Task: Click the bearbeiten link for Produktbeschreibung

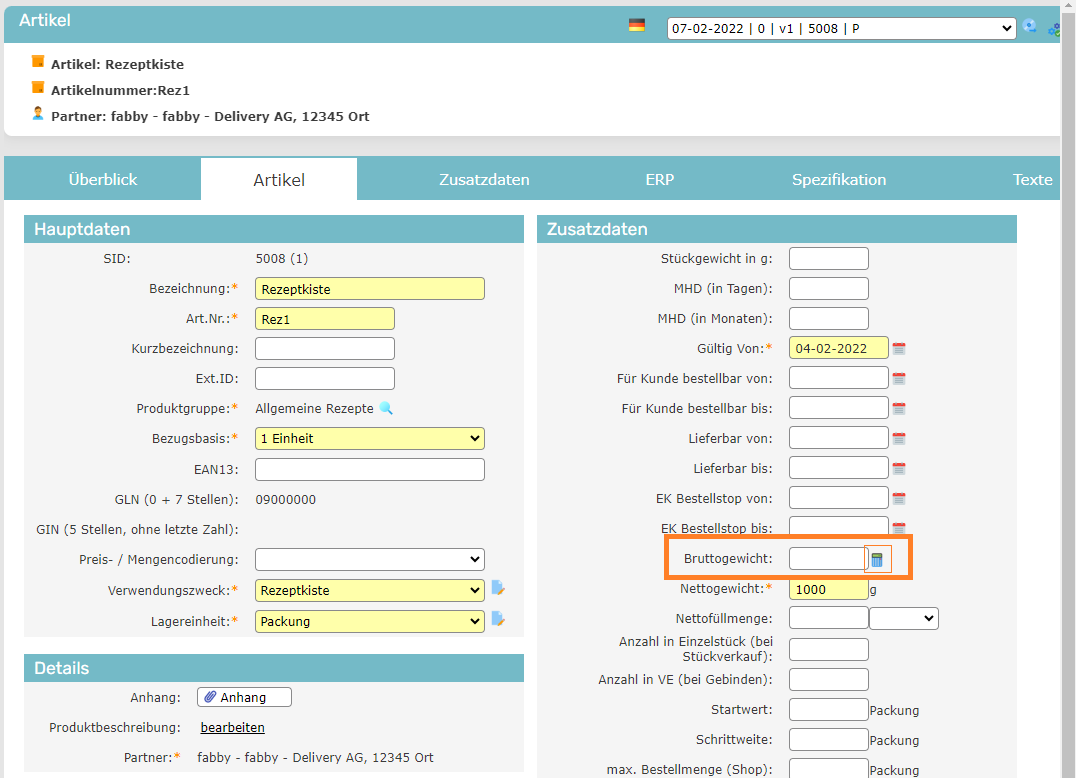Action: [x=232, y=727]
